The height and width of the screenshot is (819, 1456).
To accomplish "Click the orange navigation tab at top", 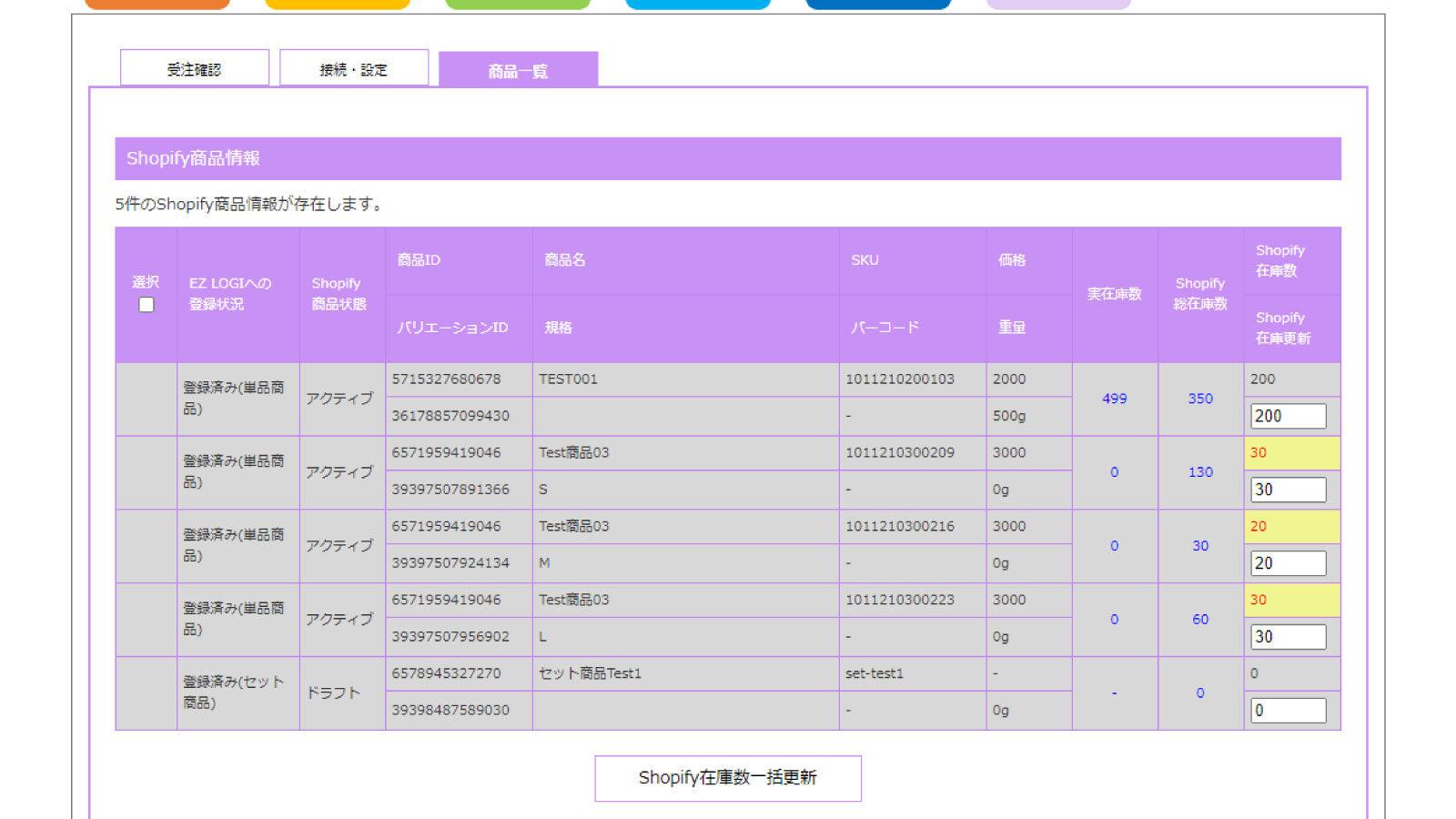I will [x=158, y=5].
